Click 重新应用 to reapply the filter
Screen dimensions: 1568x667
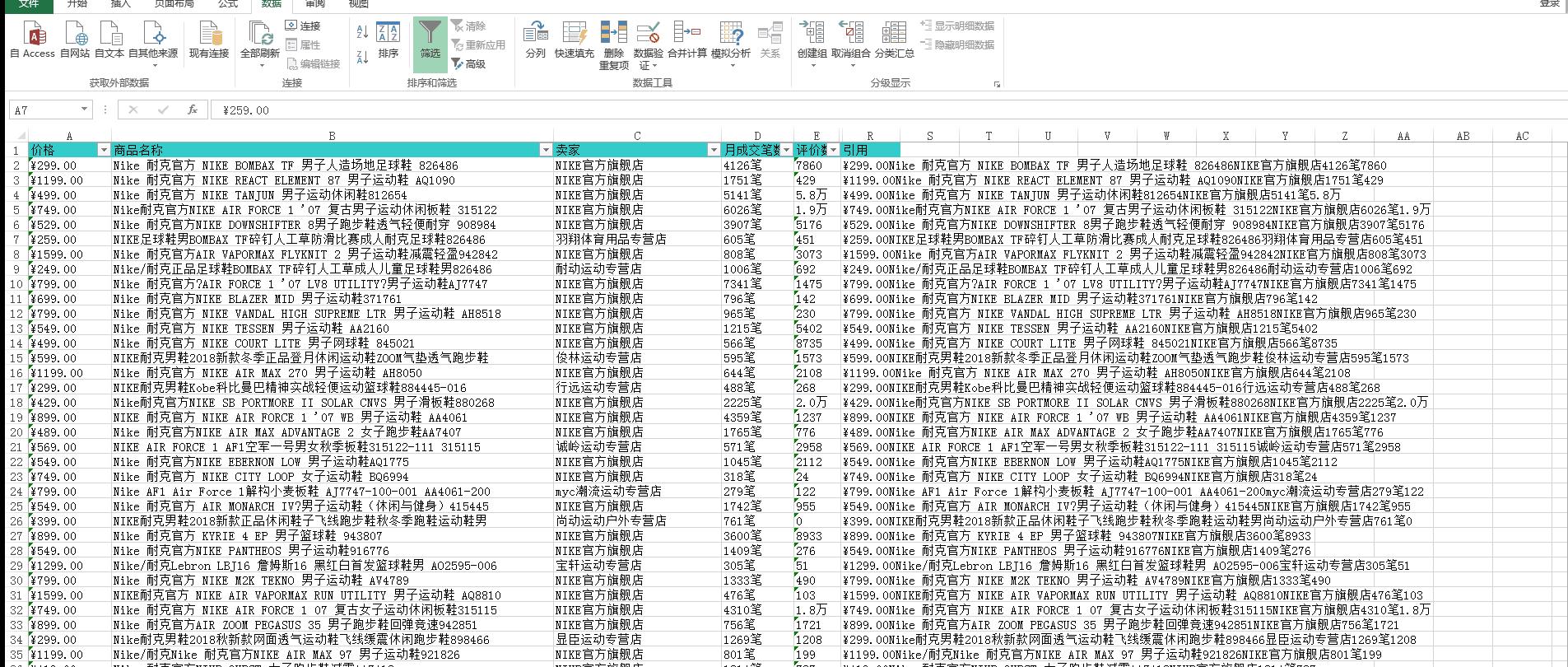click(478, 44)
